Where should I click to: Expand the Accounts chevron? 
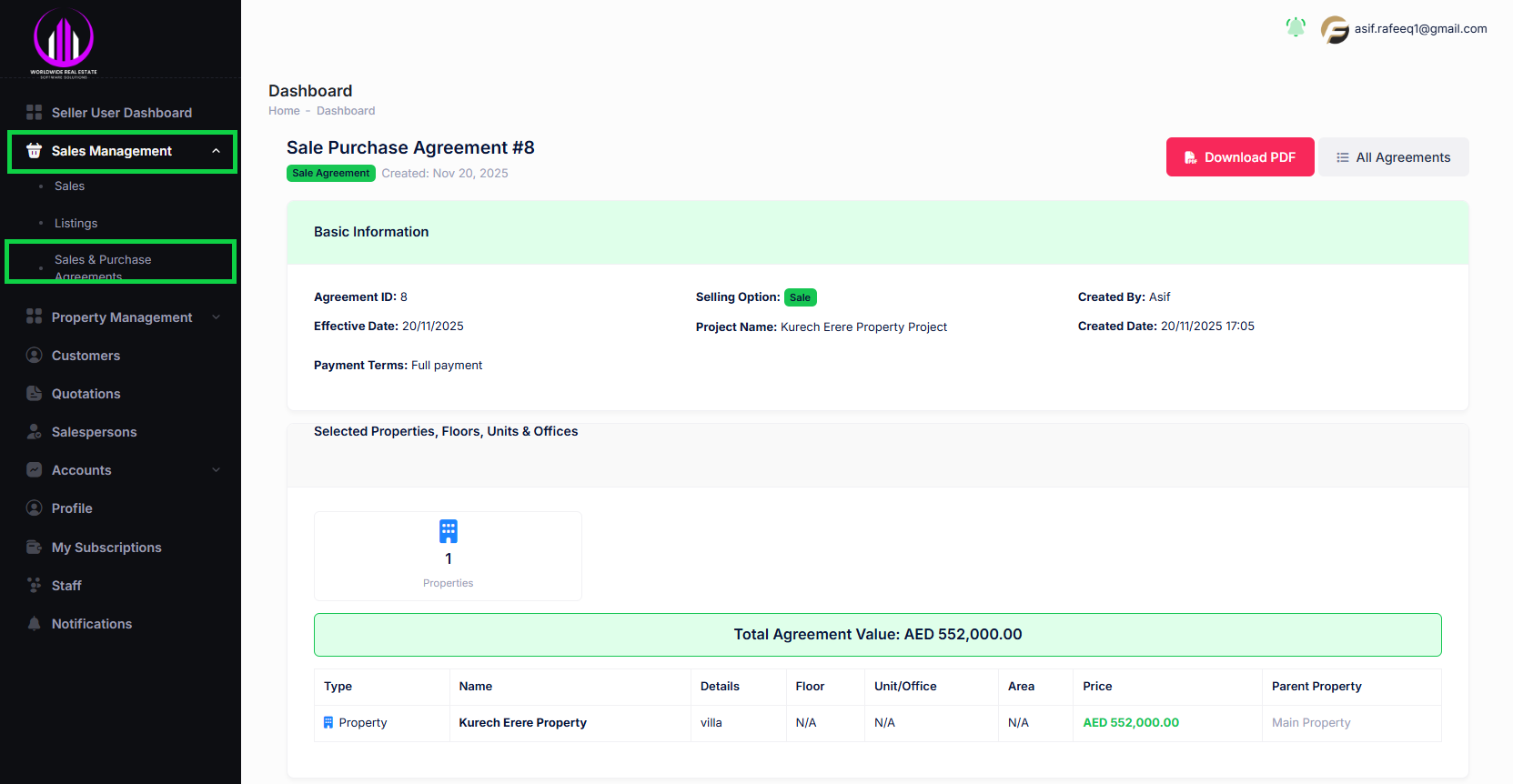click(x=217, y=469)
